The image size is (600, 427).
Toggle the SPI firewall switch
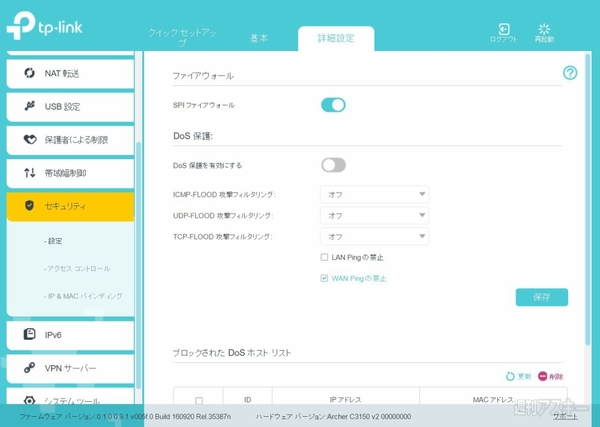coord(333,105)
